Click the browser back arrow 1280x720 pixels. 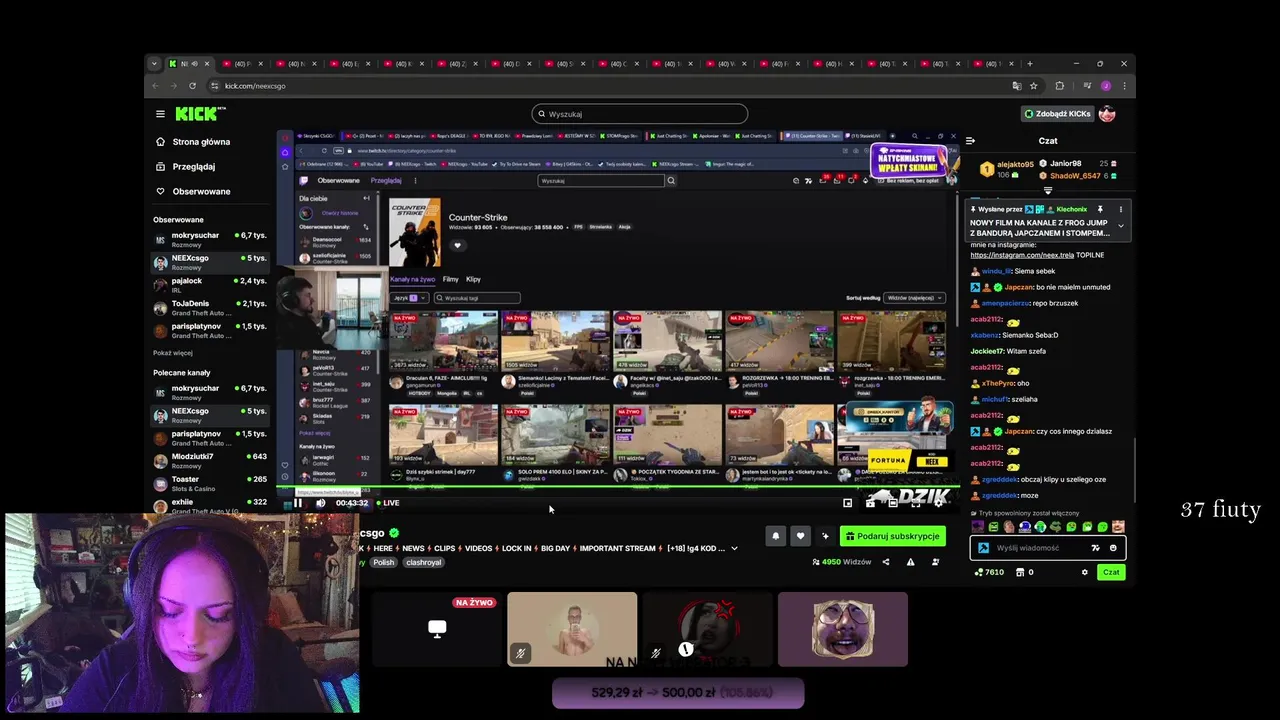coord(155,86)
